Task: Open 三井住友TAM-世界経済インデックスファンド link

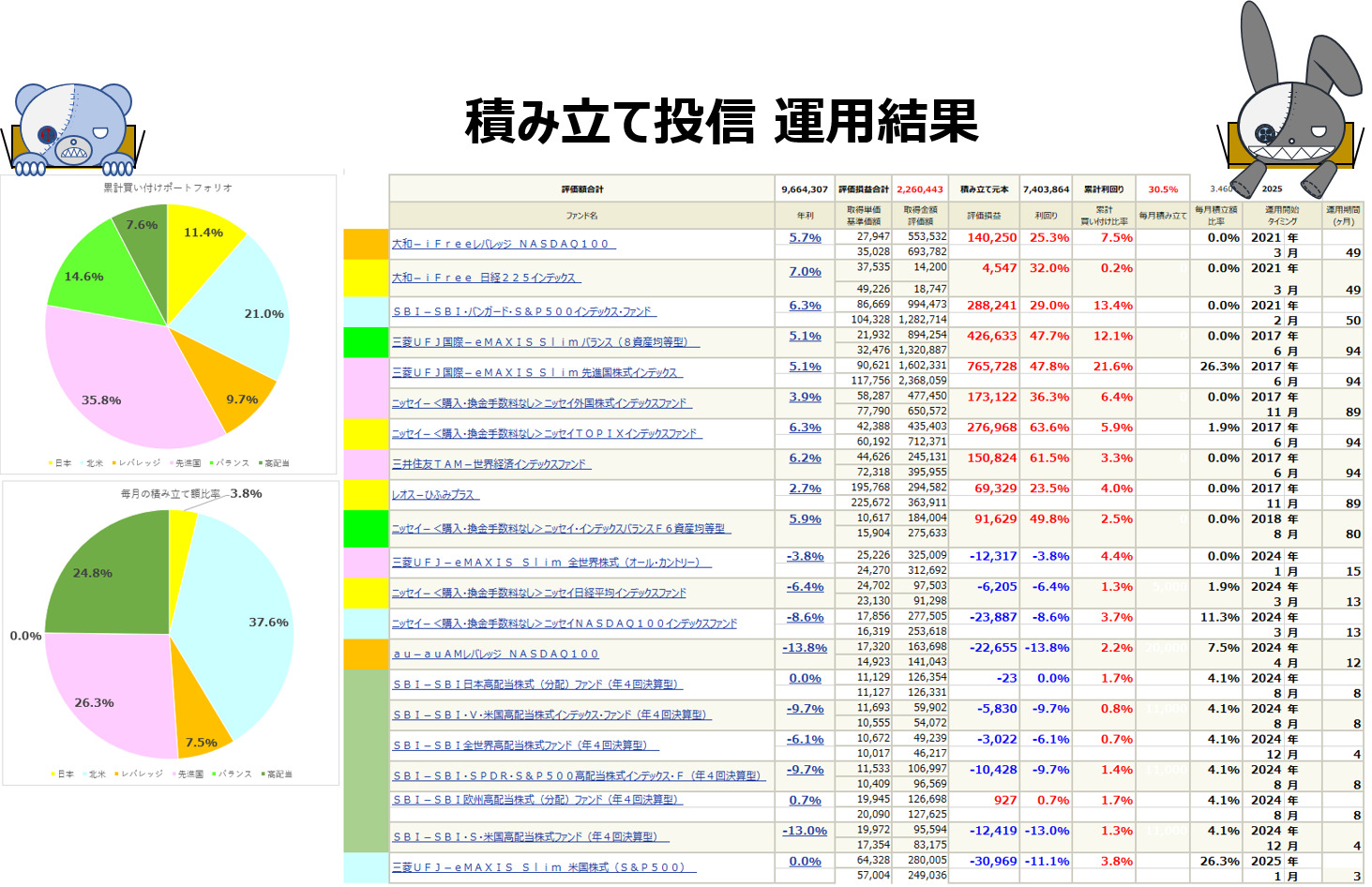Action: [x=490, y=464]
